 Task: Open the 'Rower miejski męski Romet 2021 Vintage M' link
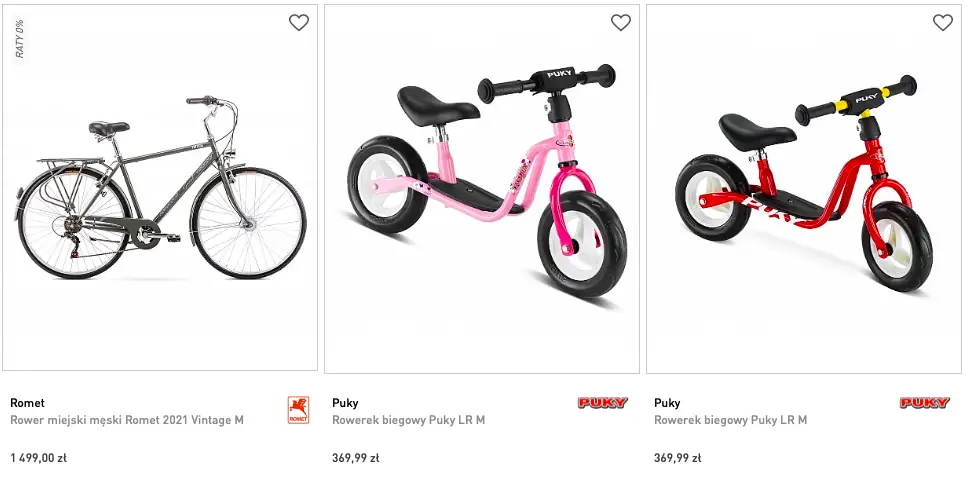[127, 420]
